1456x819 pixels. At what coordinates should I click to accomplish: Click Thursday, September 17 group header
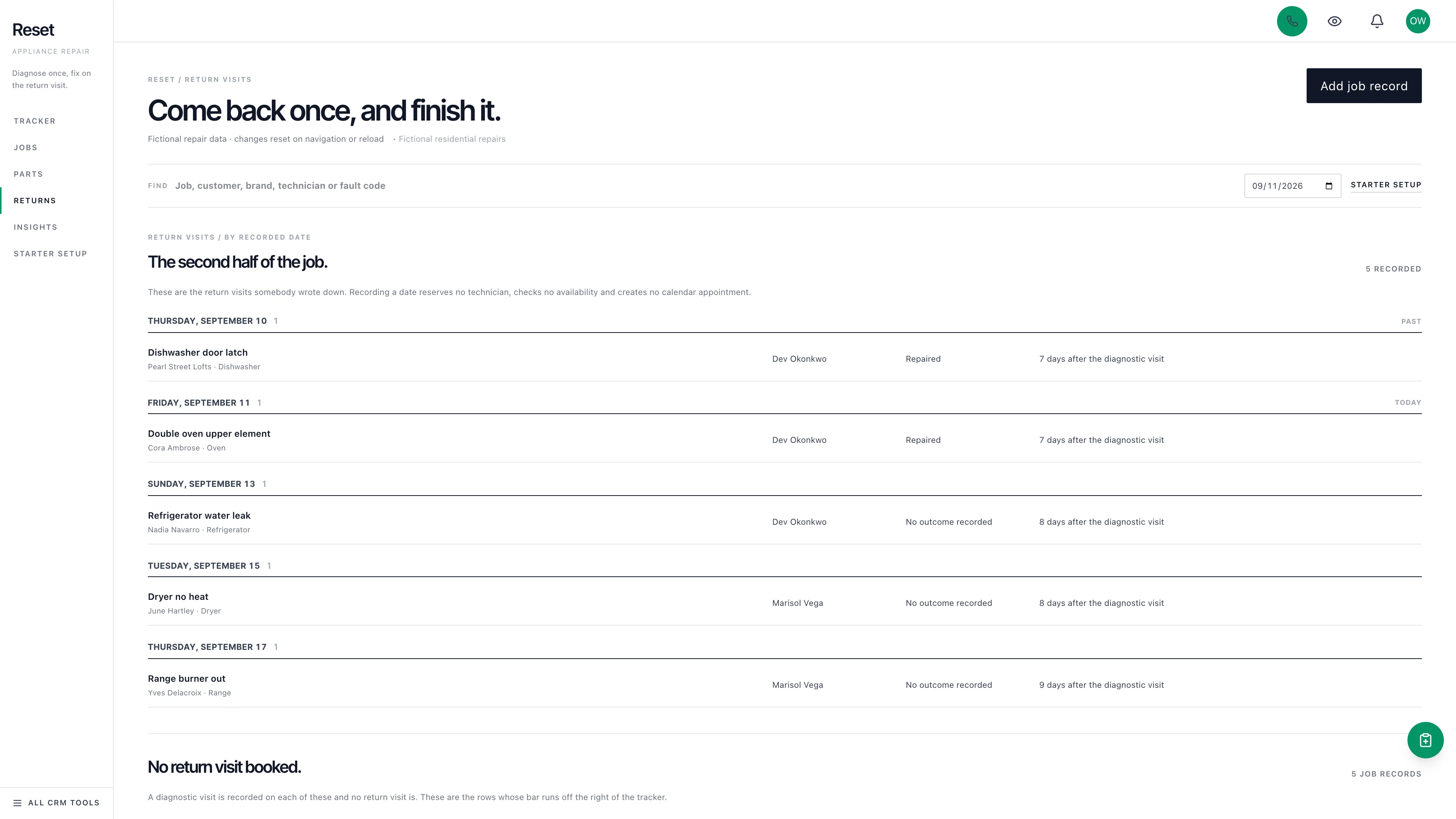pyautogui.click(x=207, y=646)
